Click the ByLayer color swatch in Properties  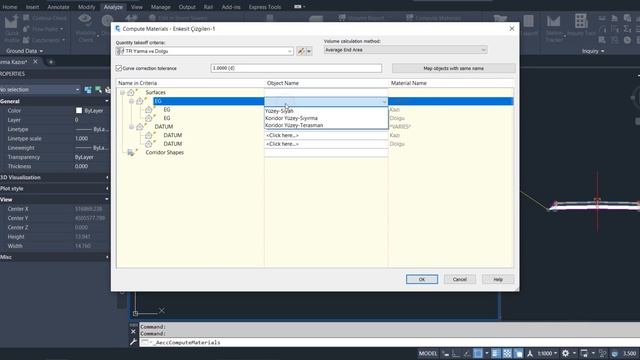(x=79, y=111)
